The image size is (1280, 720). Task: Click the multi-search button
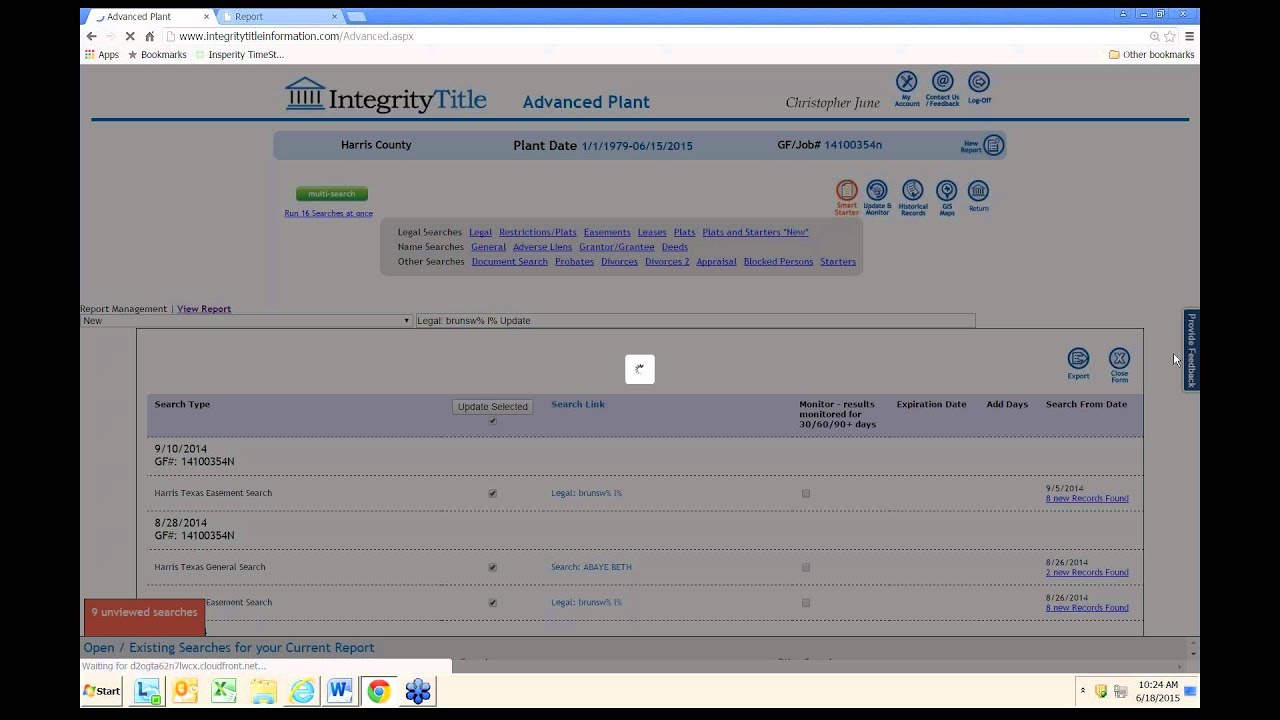coord(332,194)
